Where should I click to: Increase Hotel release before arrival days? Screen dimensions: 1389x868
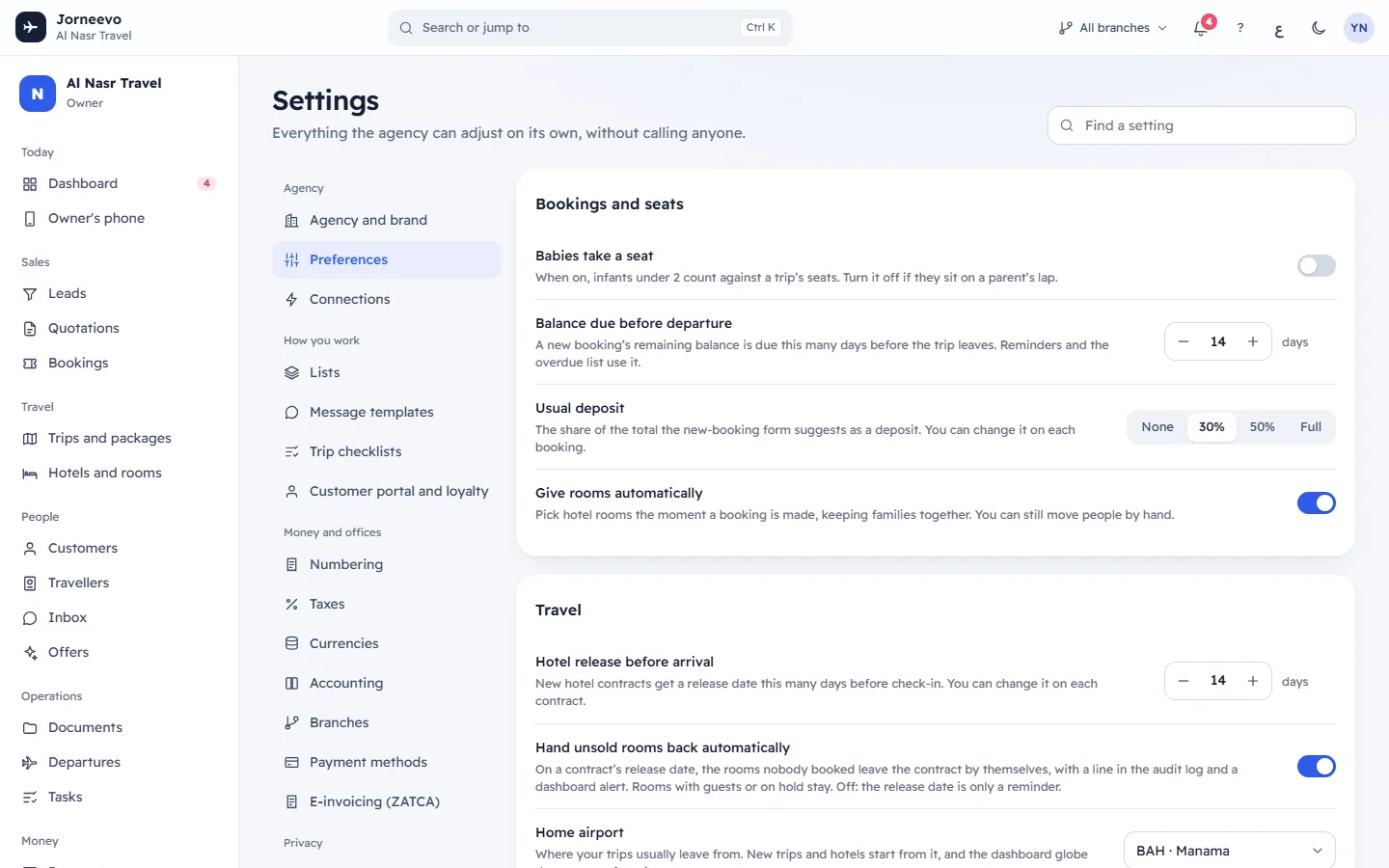(x=1253, y=681)
